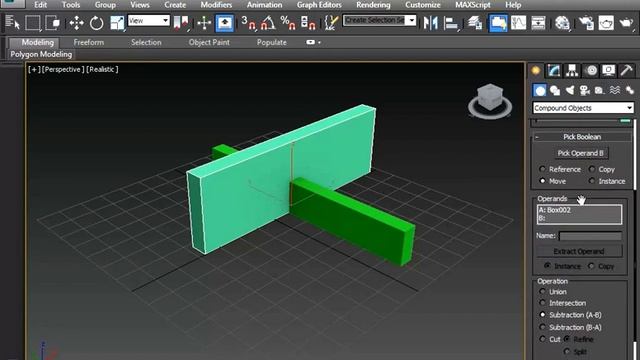Image resolution: width=640 pixels, height=360 pixels.
Task: Open the viewport [+] menu
Action: point(34,69)
